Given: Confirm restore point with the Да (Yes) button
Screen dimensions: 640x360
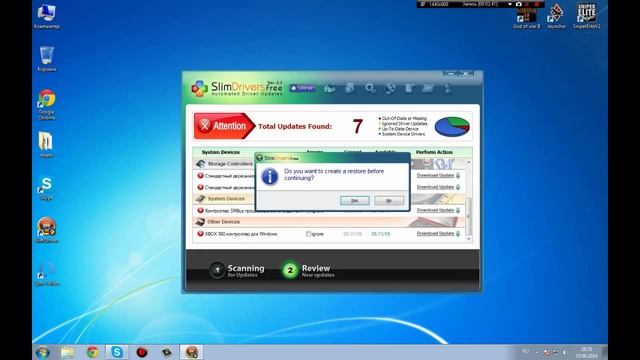Looking at the screenshot, I should (355, 200).
